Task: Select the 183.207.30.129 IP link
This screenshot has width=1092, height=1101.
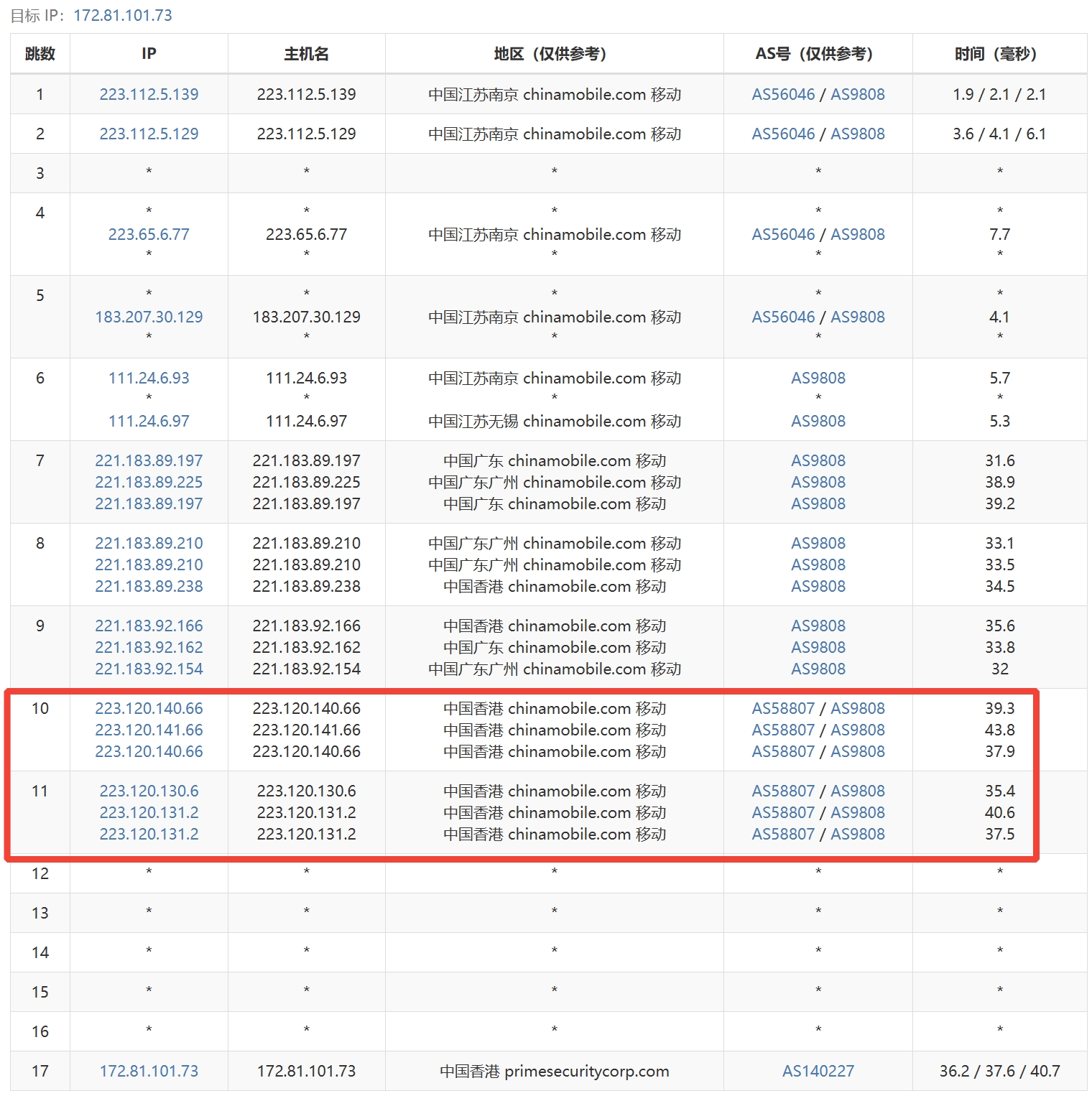Action: [x=149, y=317]
